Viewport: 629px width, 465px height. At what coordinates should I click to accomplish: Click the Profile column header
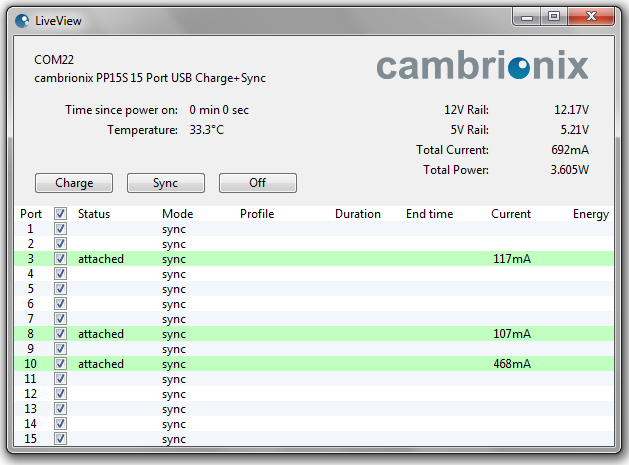point(257,214)
